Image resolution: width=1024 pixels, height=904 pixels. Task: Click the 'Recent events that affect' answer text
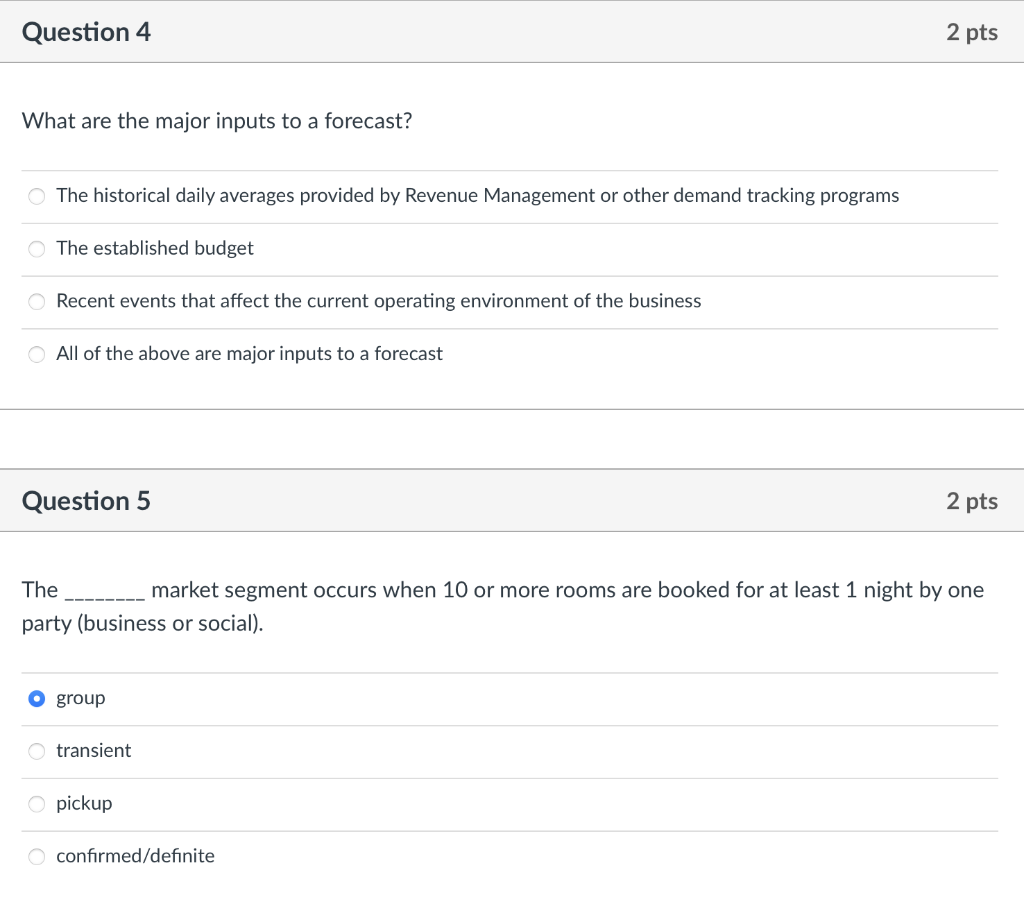pos(378,301)
